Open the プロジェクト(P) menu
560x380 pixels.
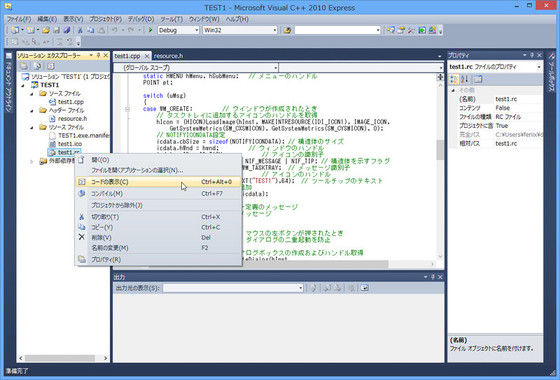105,19
